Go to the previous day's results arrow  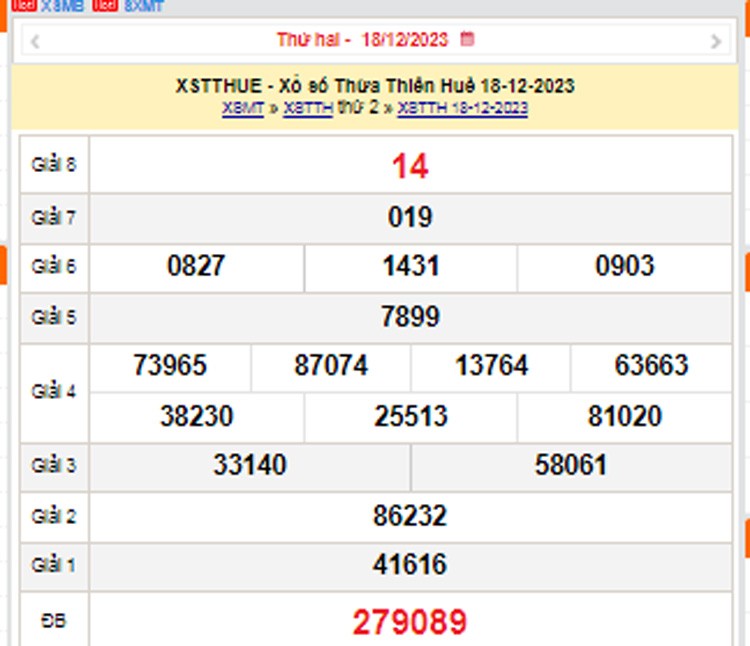tap(35, 41)
